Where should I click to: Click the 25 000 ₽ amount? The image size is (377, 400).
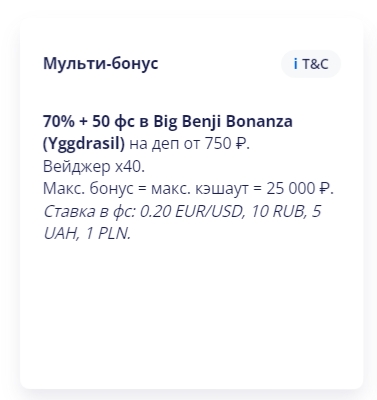(300, 189)
